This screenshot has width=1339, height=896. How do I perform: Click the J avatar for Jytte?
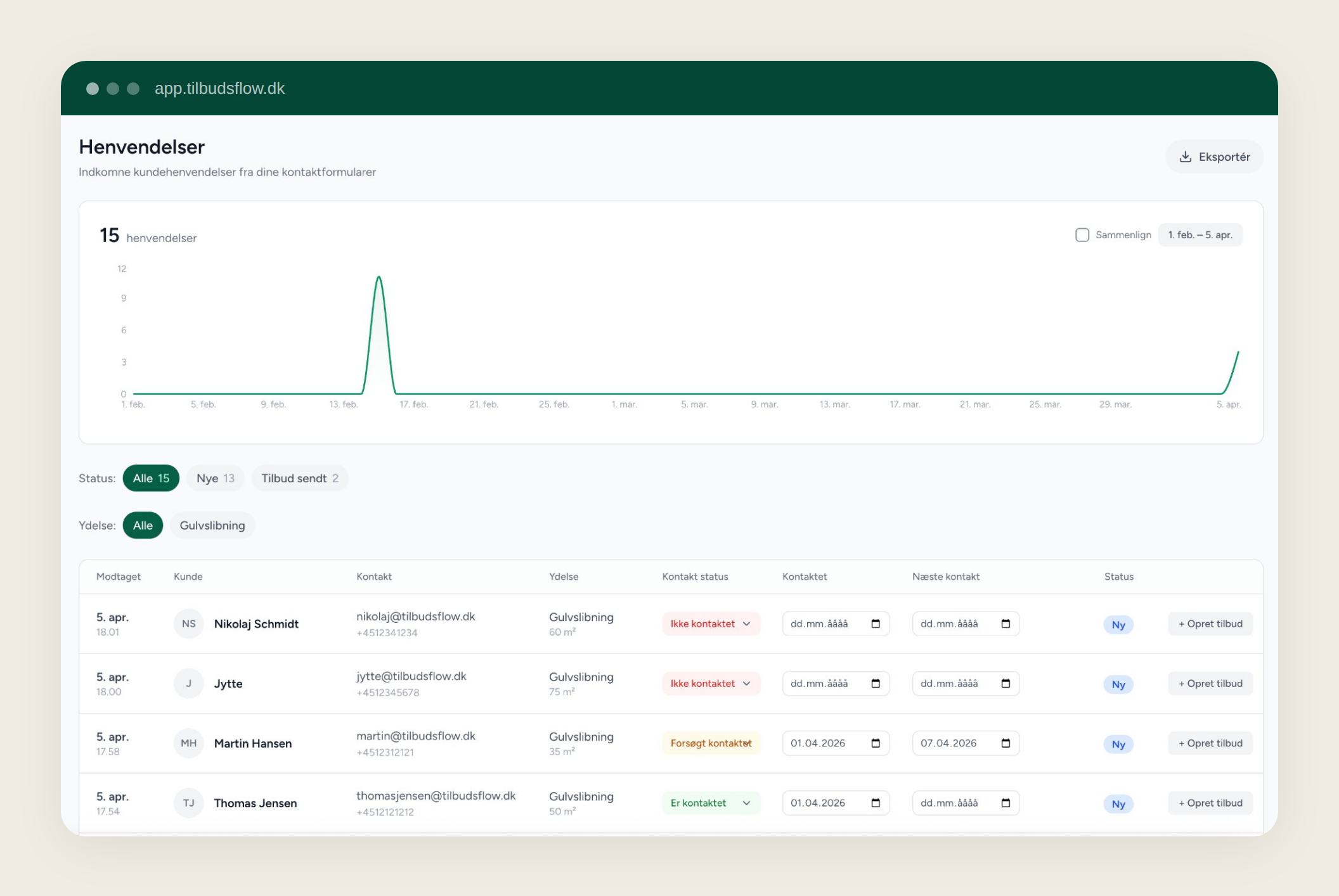pos(189,684)
